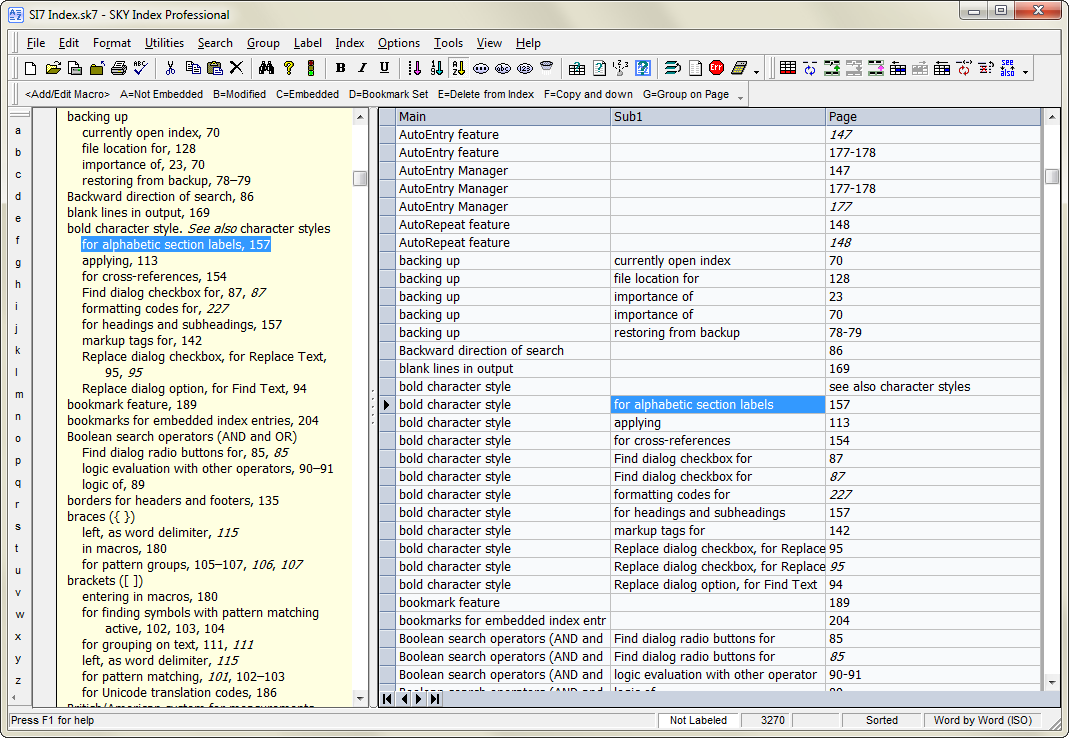Image resolution: width=1069 pixels, height=738 pixels.
Task: Toggle Underline formatting
Action: pyautogui.click(x=385, y=68)
